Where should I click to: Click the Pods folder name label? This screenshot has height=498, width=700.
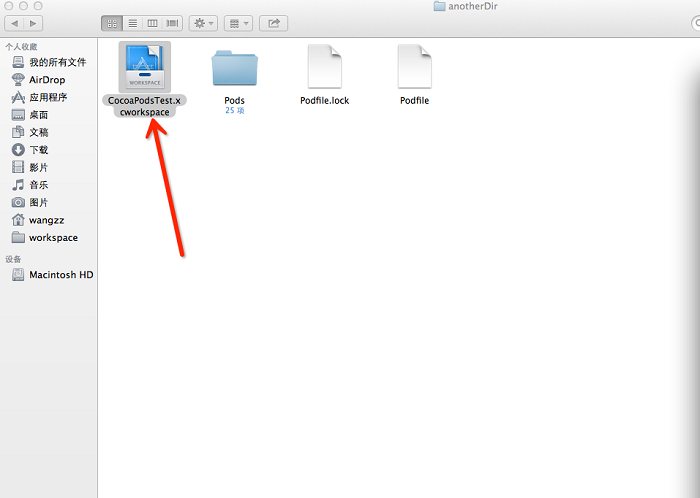point(234,100)
